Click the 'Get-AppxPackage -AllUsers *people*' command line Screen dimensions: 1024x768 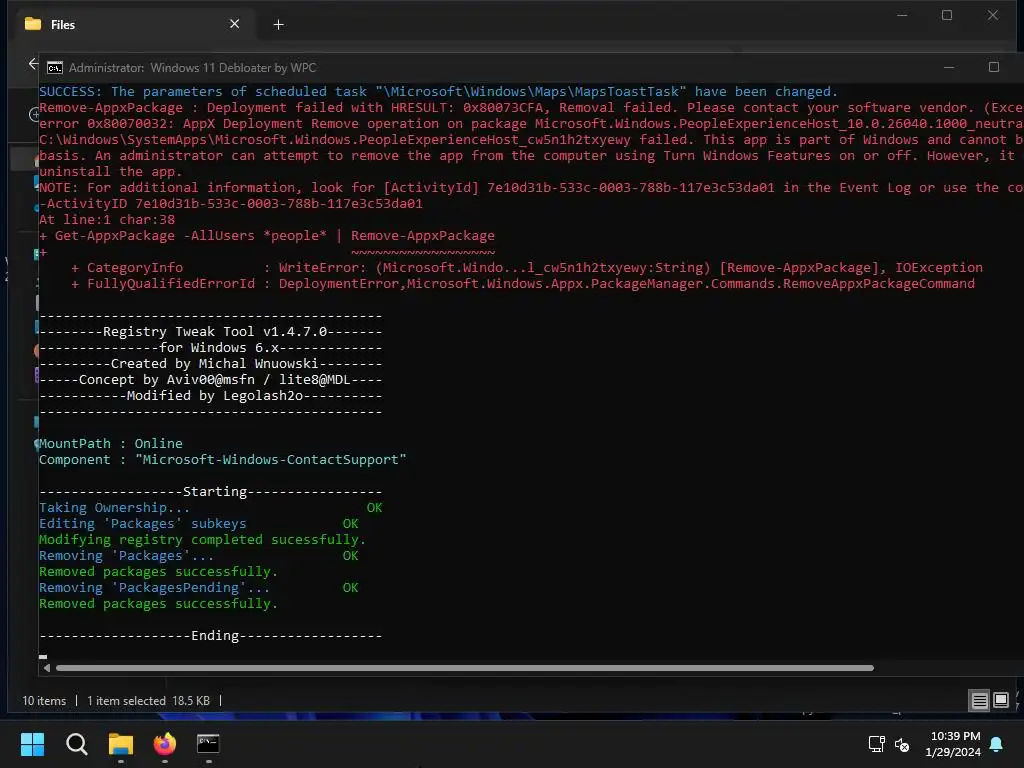[266, 236]
